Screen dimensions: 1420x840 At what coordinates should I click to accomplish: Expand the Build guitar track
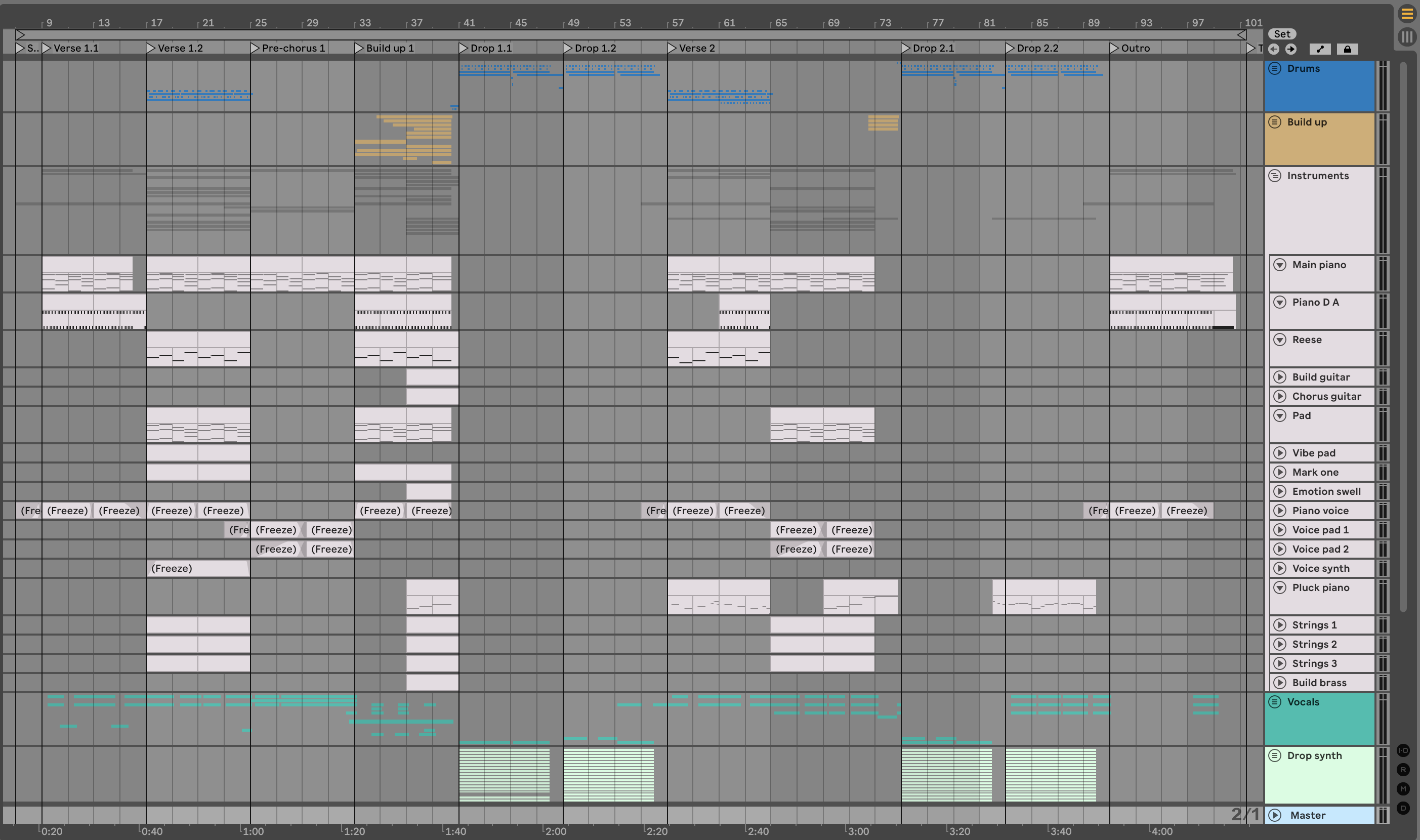click(1280, 377)
